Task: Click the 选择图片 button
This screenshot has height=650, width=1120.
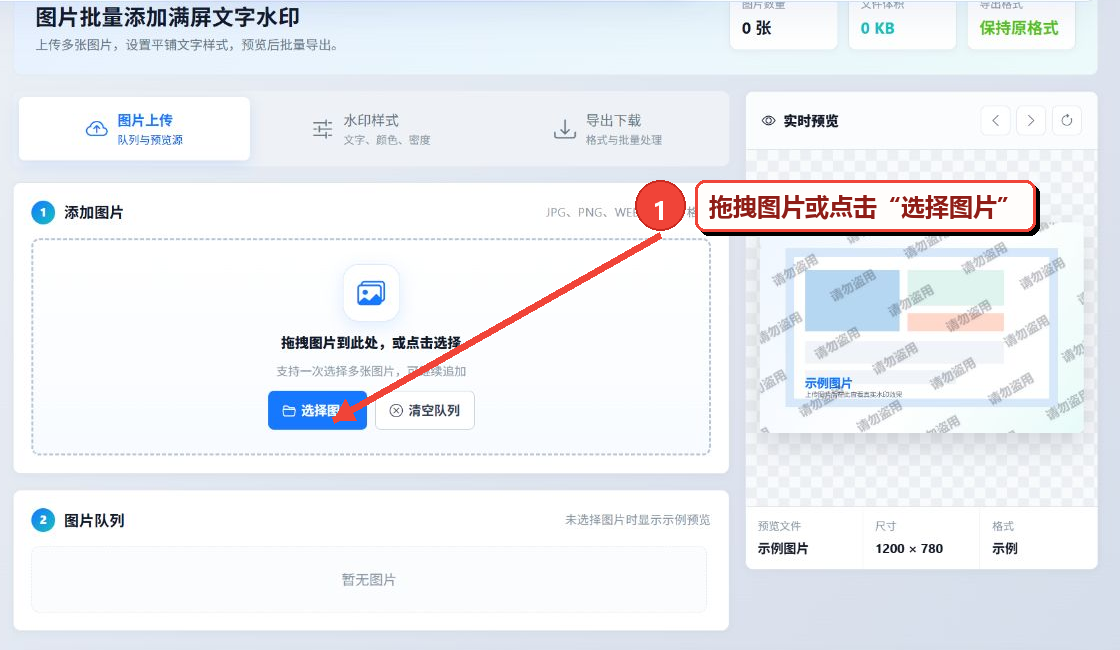Action: [x=317, y=410]
